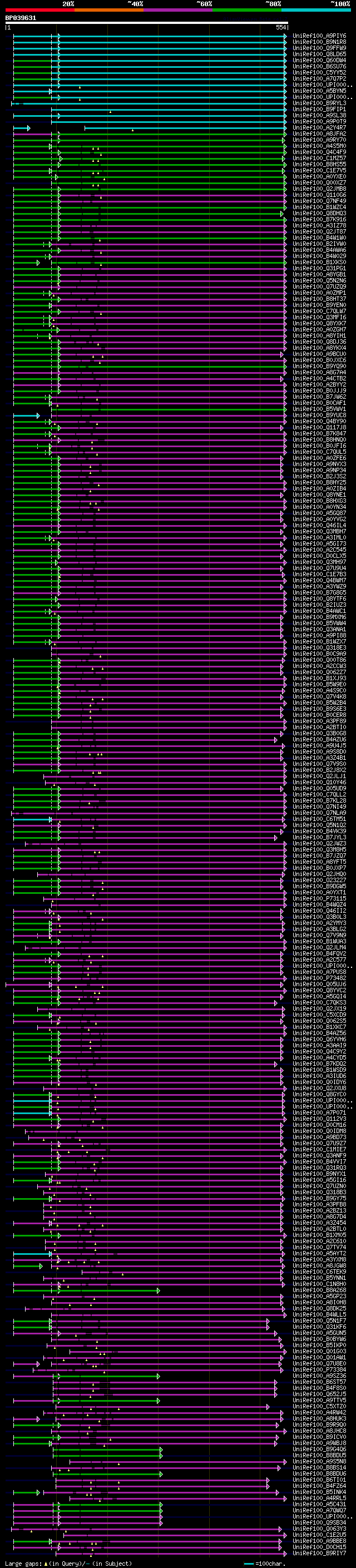Select hit label UniRef100_Q3MFI6
Viewport: 356px width, 1568px height.
click(319, 317)
